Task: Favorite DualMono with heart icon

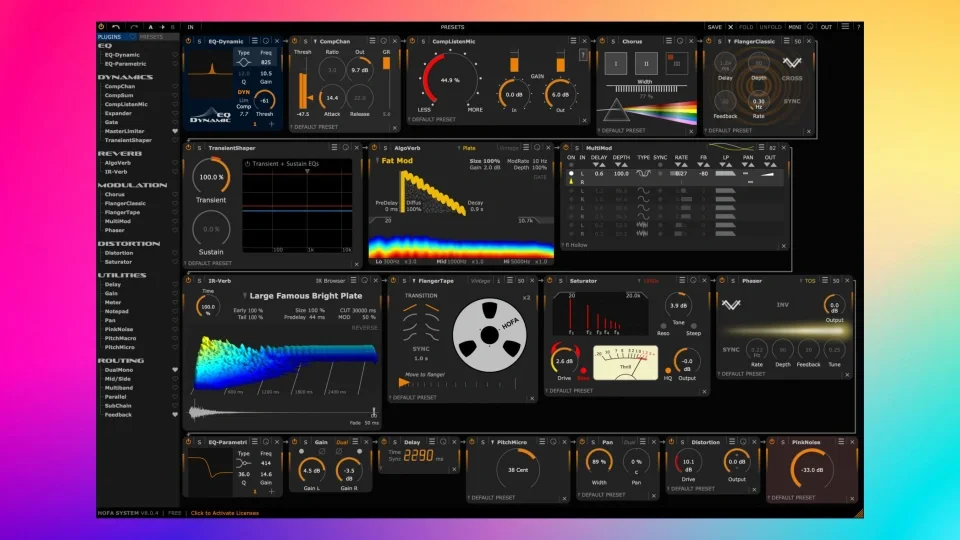Action: click(x=174, y=370)
